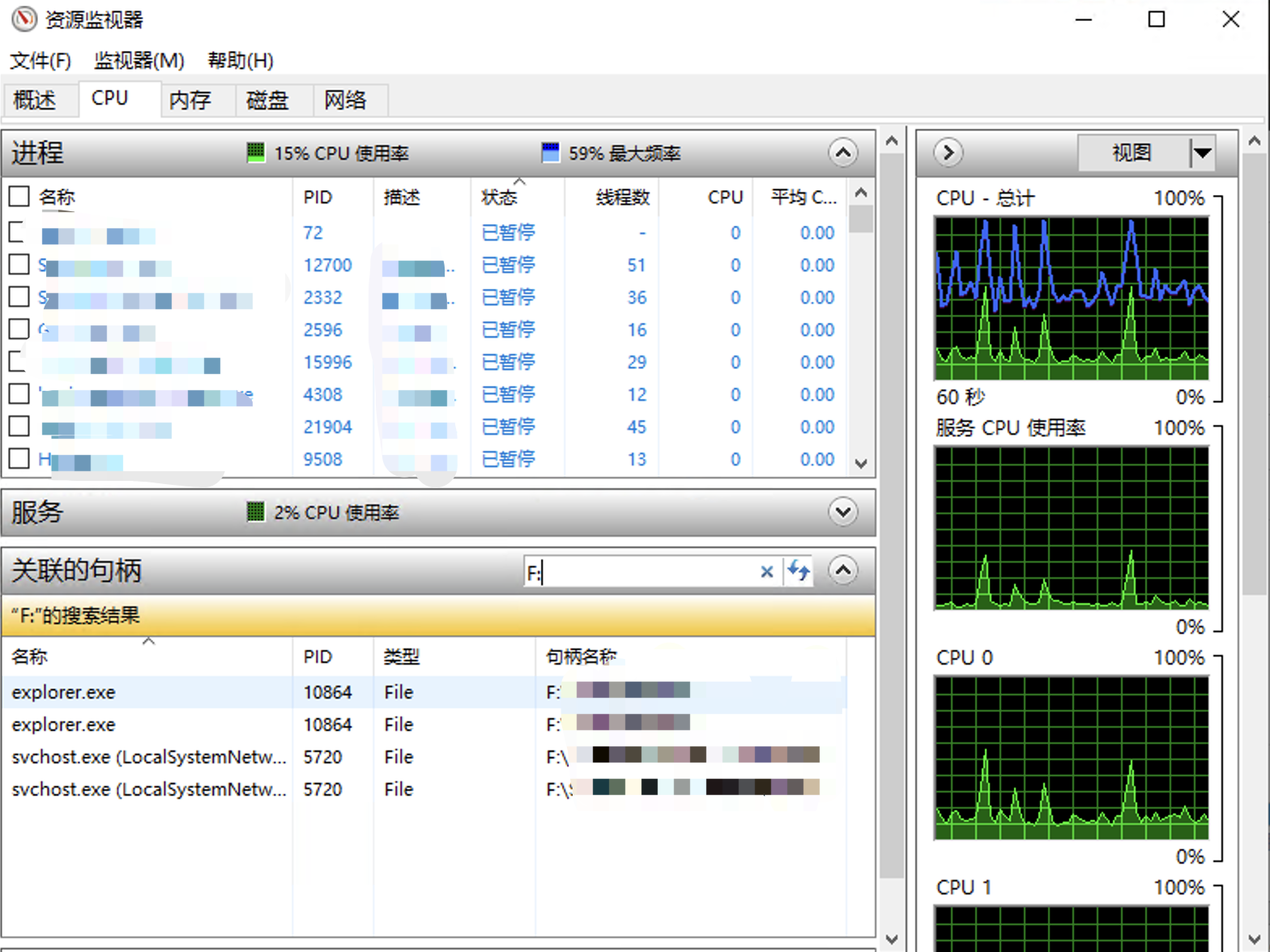Click the refresh handle search icon

click(799, 572)
